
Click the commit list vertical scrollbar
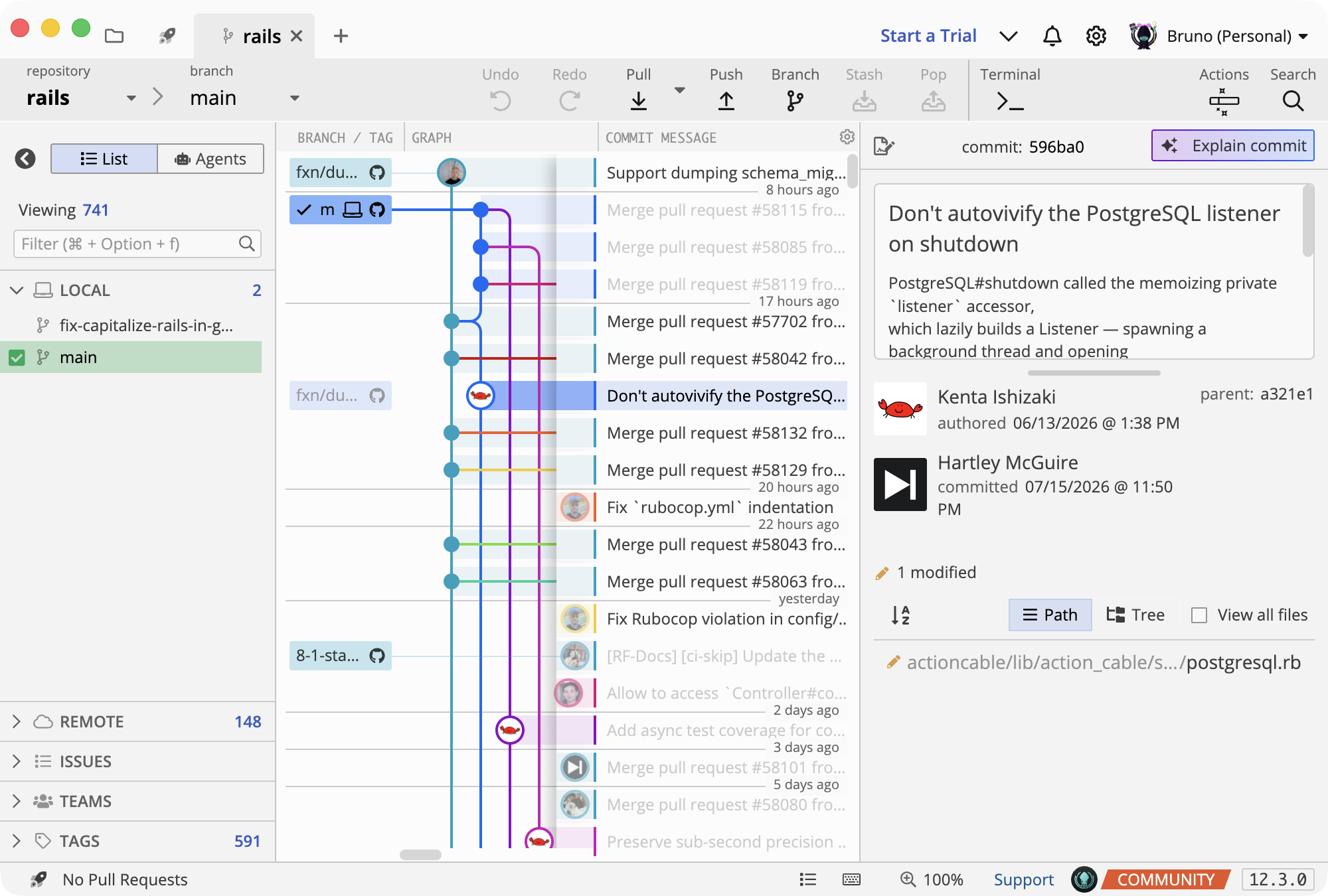point(853,171)
